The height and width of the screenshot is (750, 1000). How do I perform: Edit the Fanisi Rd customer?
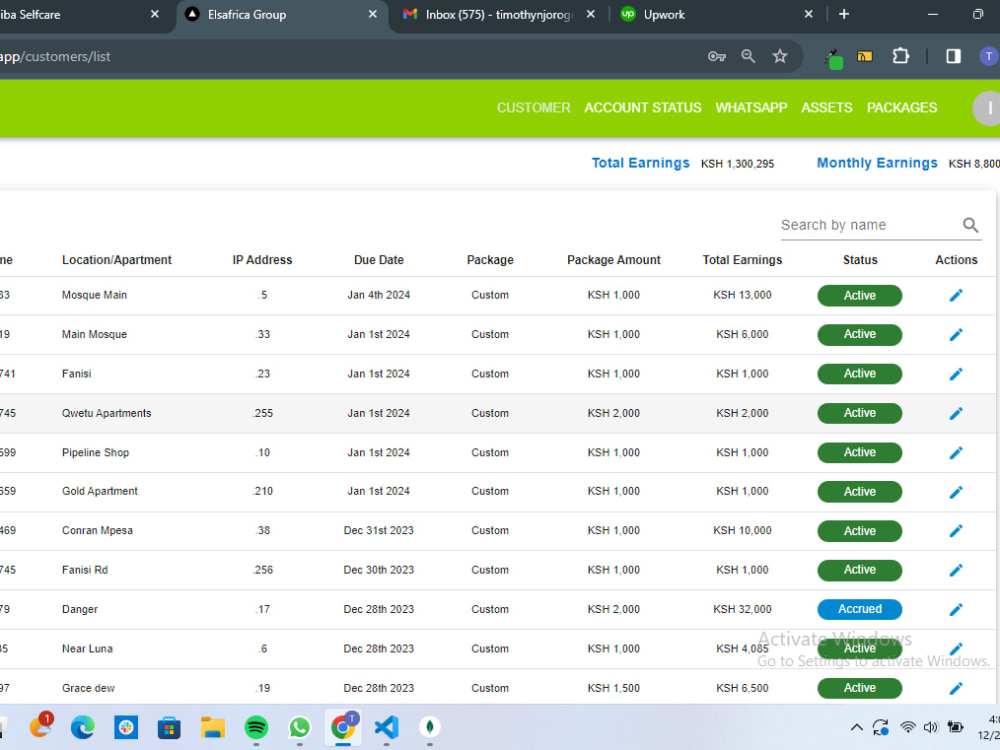tap(955, 570)
